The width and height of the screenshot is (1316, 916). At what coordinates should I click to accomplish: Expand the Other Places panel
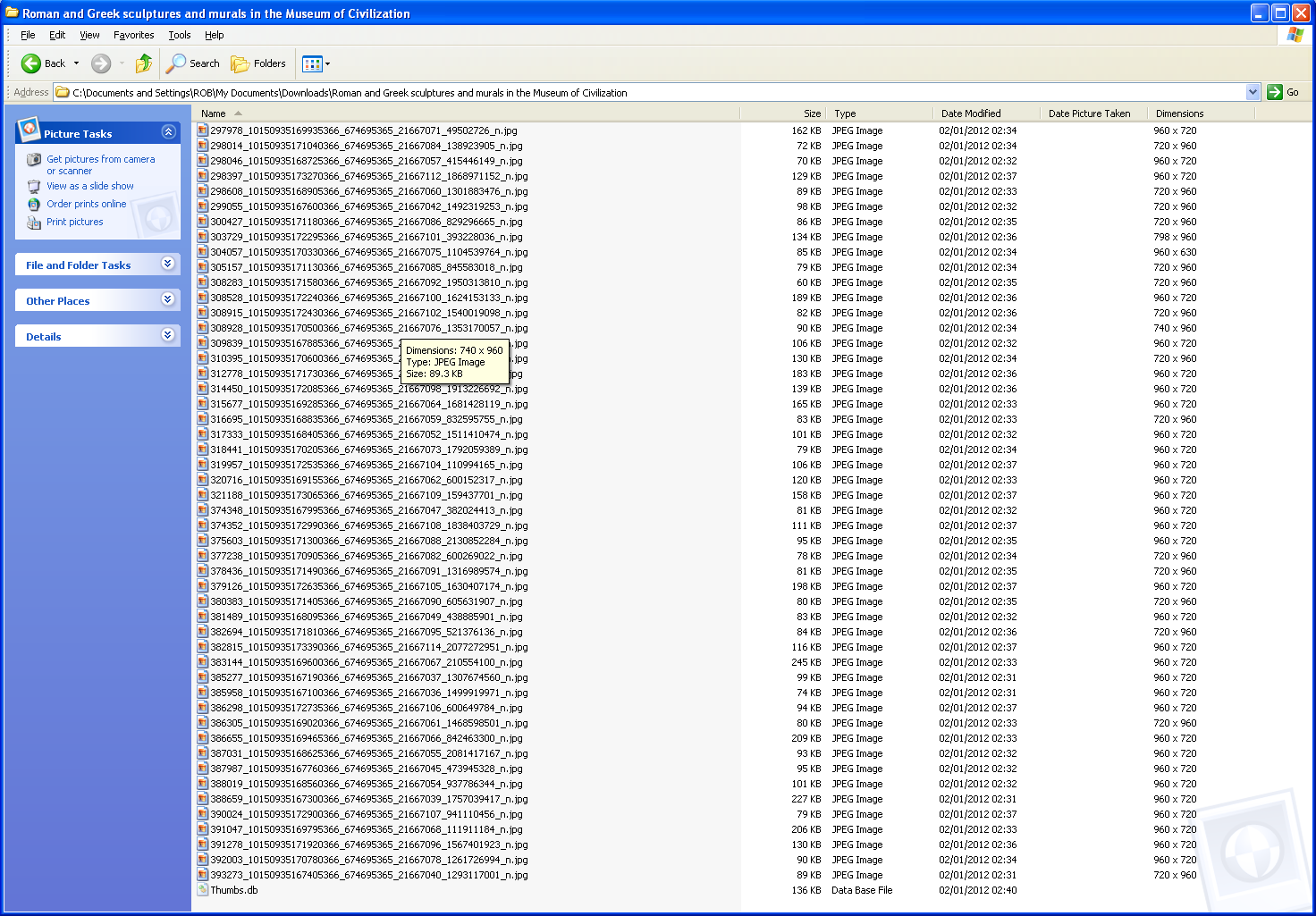pos(168,299)
